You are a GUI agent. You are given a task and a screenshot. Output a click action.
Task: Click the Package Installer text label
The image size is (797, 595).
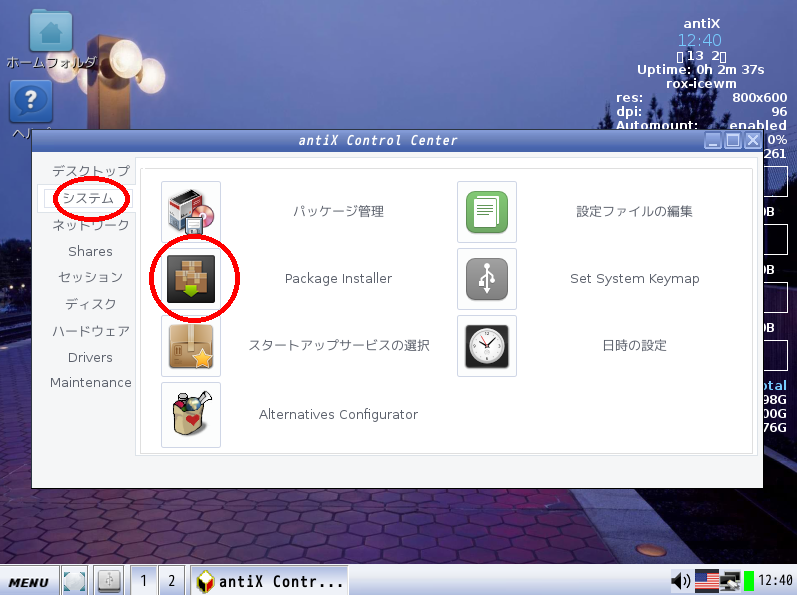[x=339, y=278]
